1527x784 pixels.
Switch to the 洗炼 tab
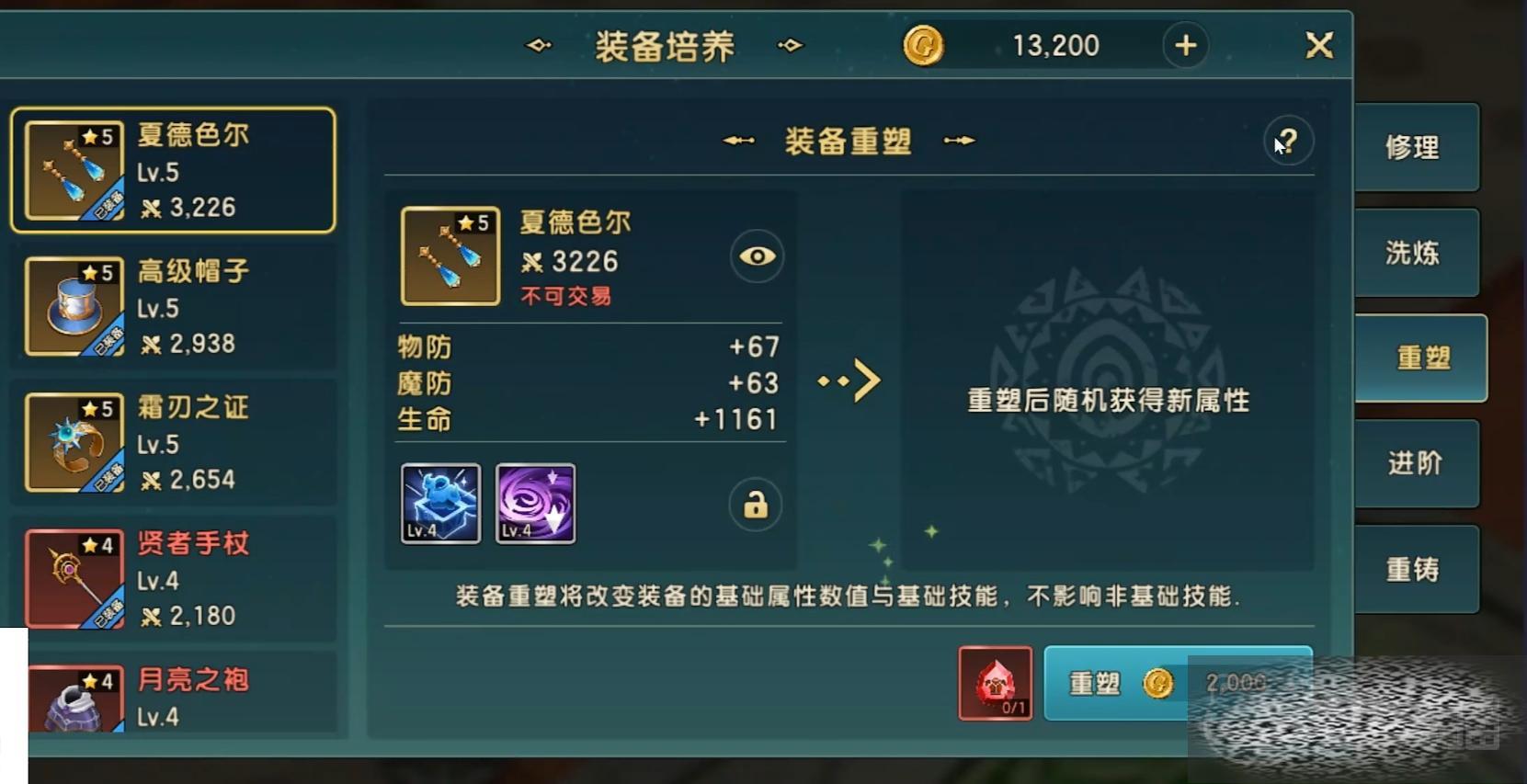(x=1416, y=253)
